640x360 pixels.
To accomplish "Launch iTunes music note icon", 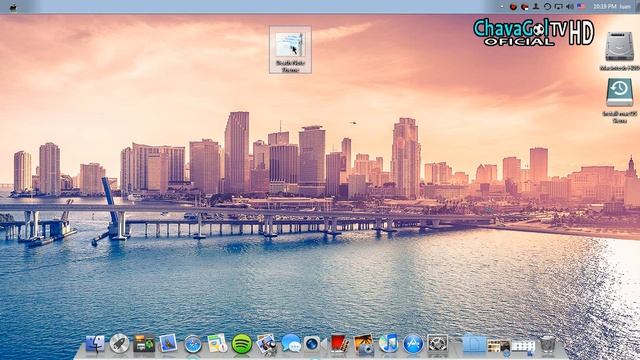I will pos(388,344).
